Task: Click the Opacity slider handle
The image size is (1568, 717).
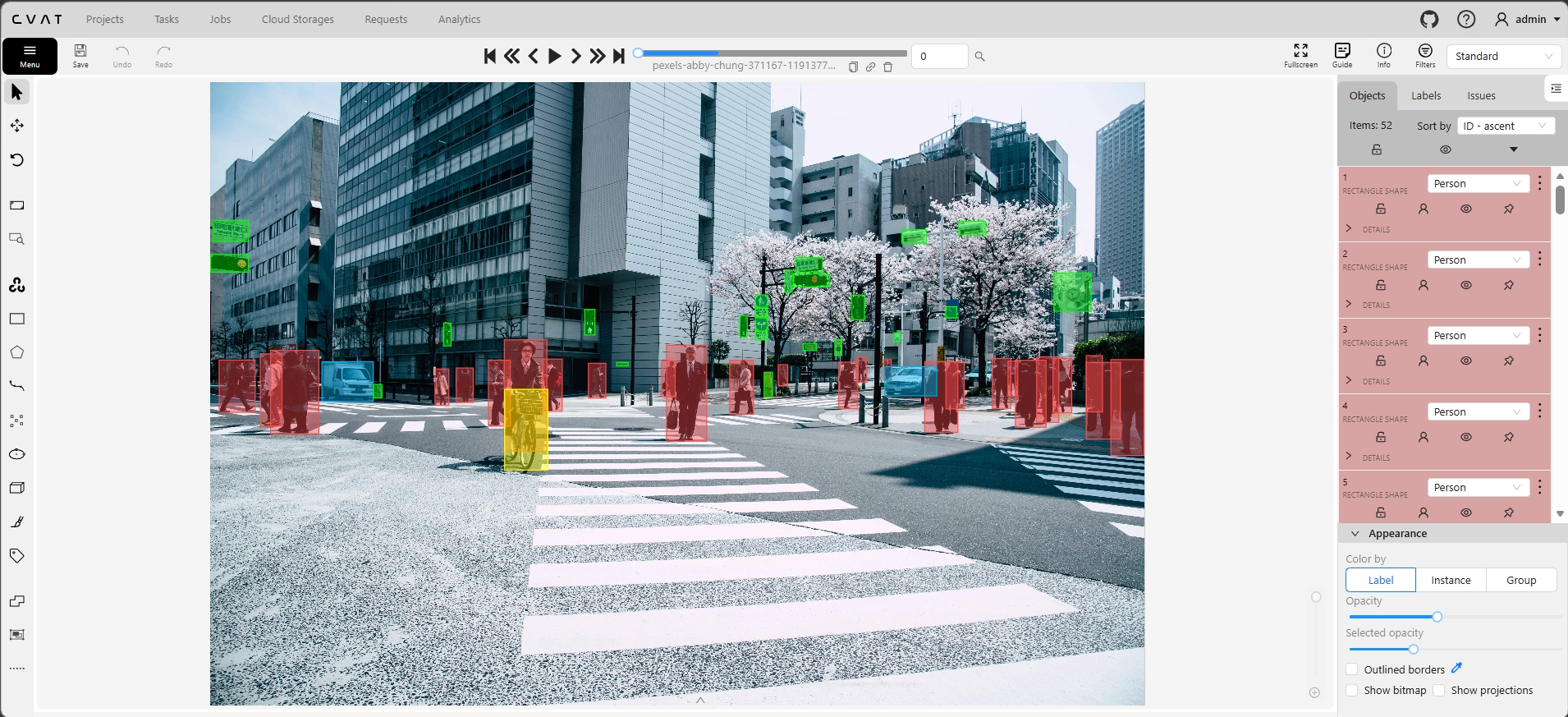Action: coord(1437,617)
